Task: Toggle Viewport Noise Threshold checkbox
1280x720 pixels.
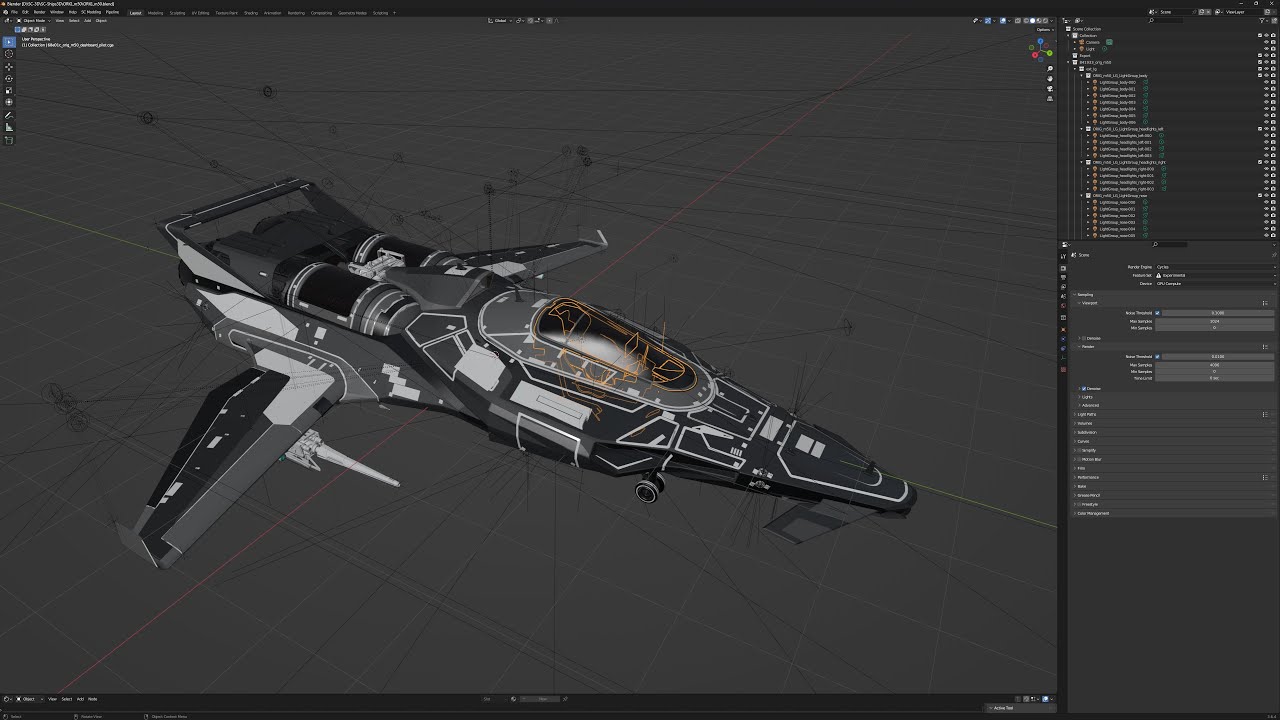Action: coord(1157,313)
